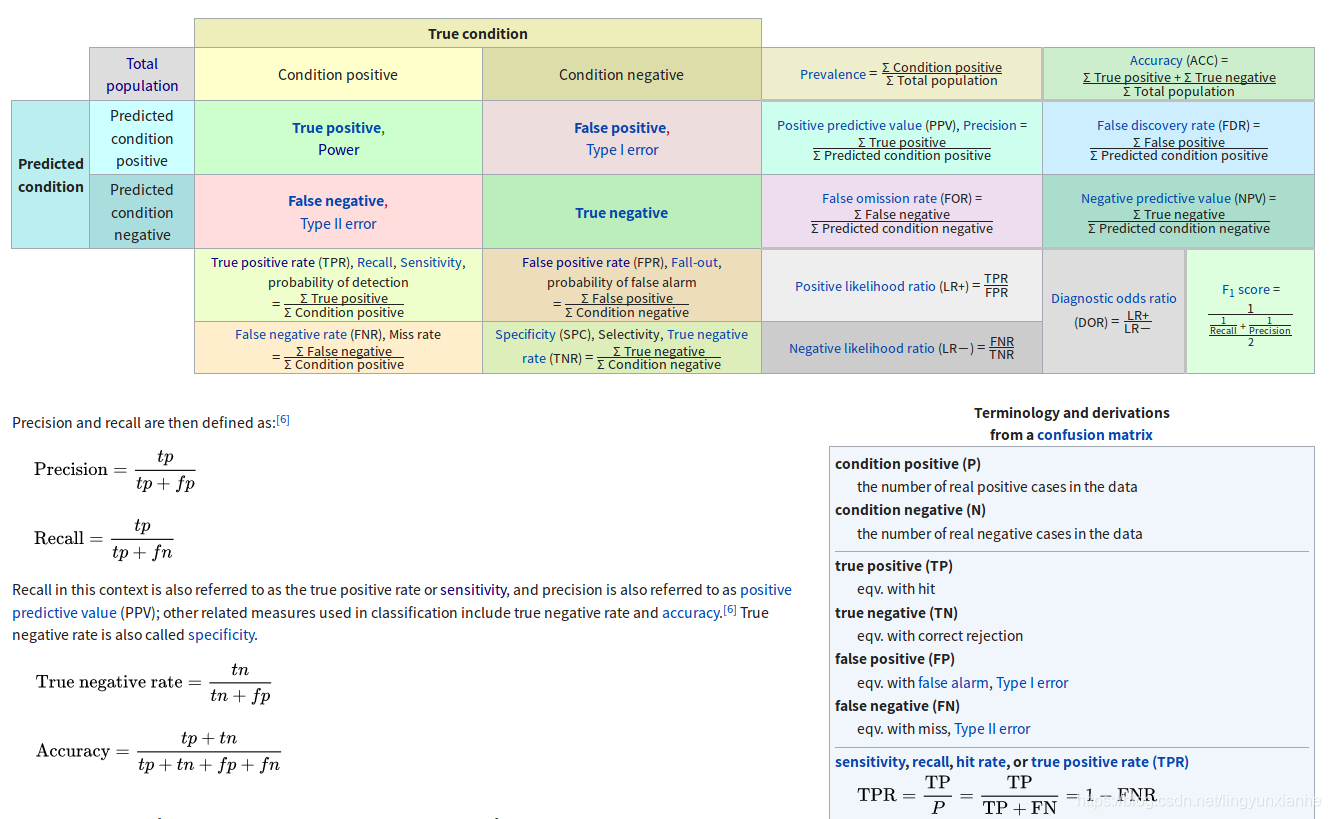The image size is (1331, 819).
Task: Open the true positive rate (TPR) sidebar link
Action: click(x=1110, y=762)
